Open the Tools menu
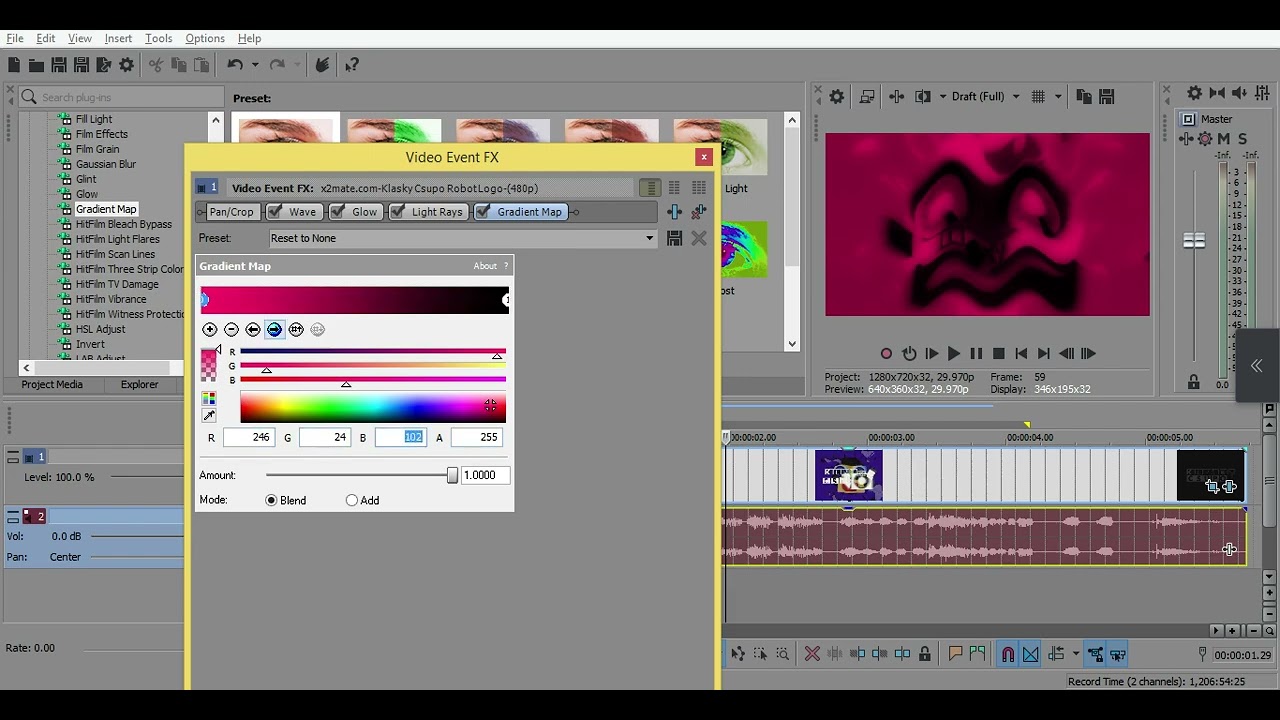 pyautogui.click(x=159, y=38)
